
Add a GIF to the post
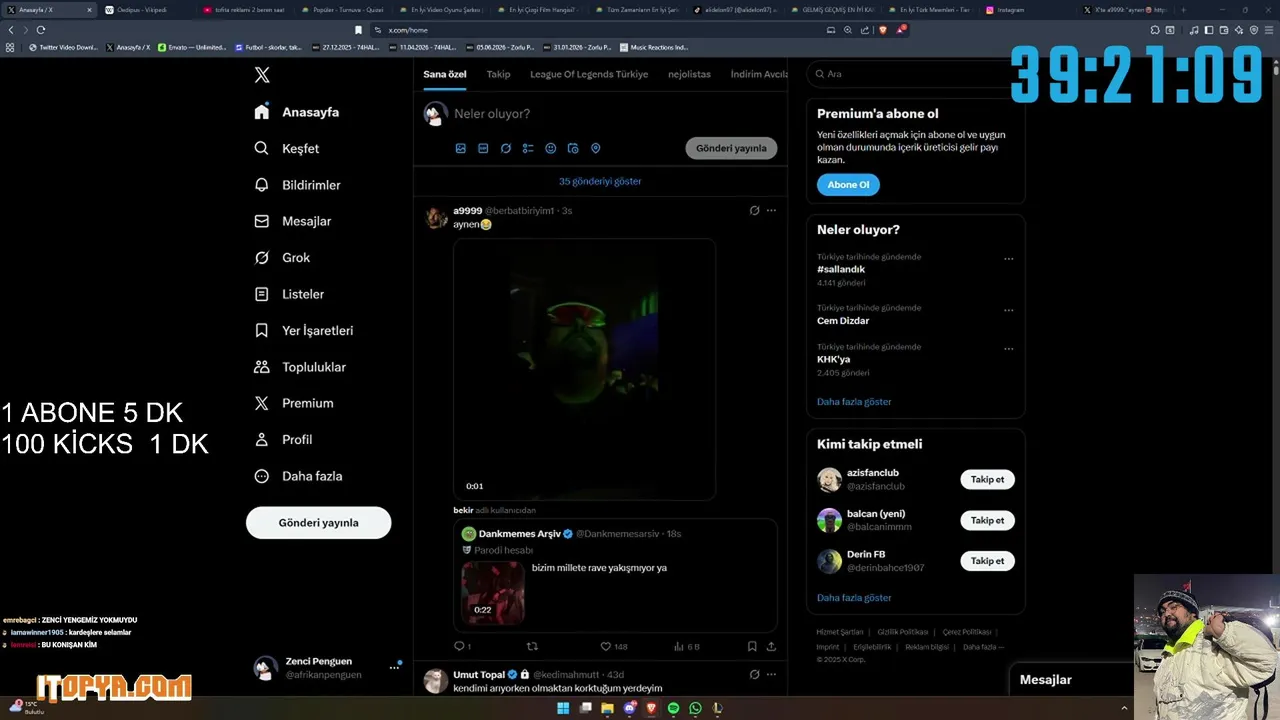483,148
